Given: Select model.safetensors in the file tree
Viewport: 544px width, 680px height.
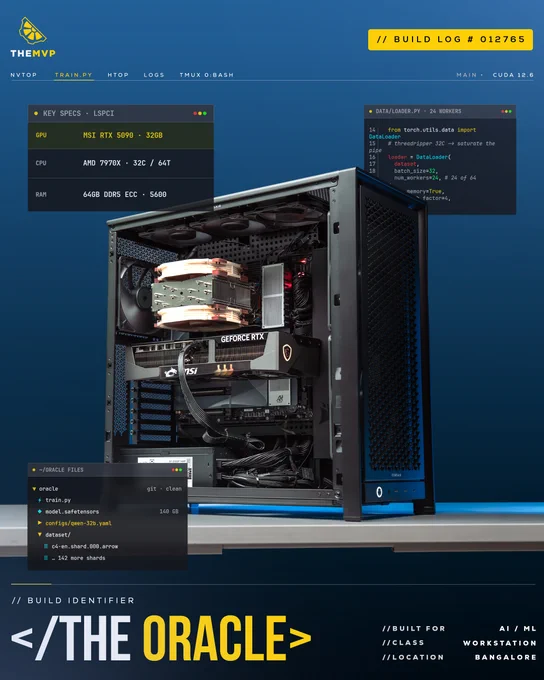Looking at the screenshot, I should pos(72,512).
